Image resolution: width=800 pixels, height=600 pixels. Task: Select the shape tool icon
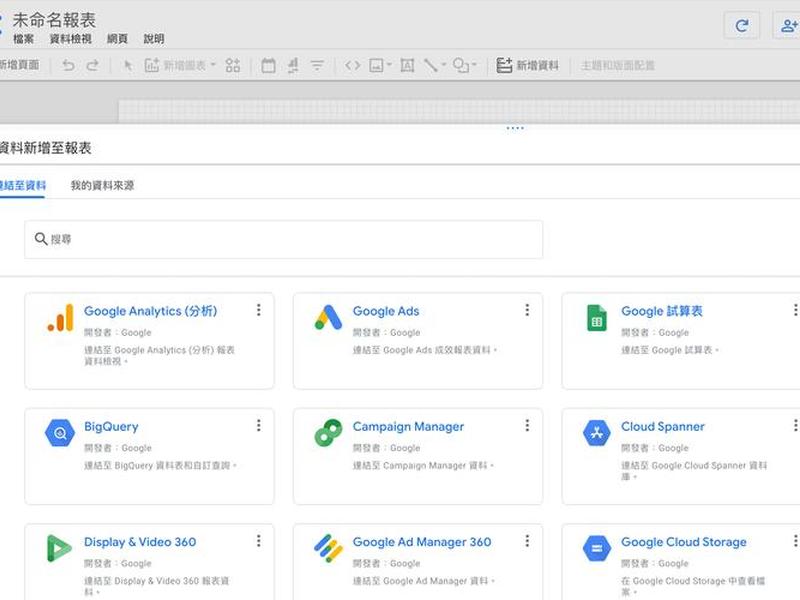click(461, 65)
